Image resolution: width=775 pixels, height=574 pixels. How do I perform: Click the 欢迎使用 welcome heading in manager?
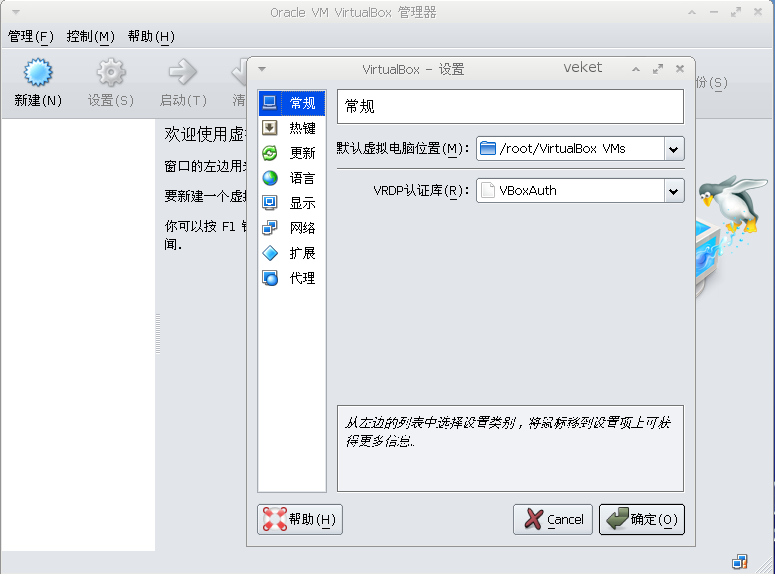(205, 134)
